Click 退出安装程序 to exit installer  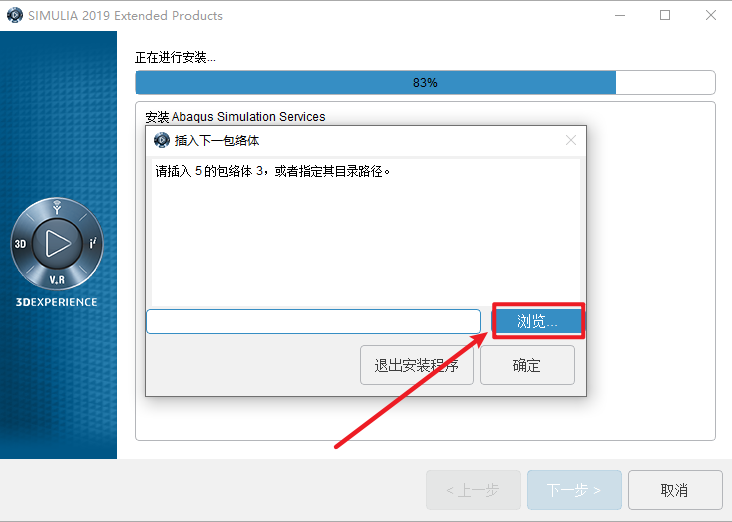[x=416, y=365]
